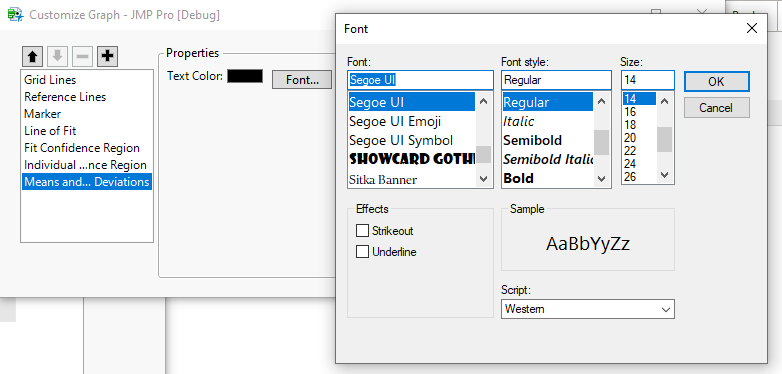Select size 18 in list
Screen dimensions: 782x374
click(x=639, y=125)
